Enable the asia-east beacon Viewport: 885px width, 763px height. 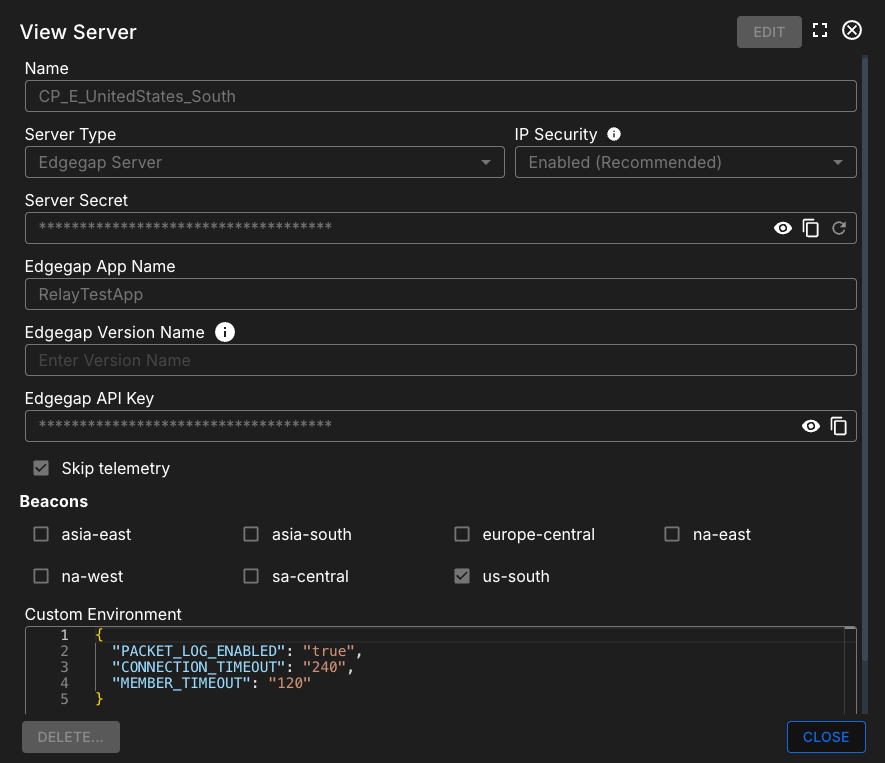click(x=41, y=534)
